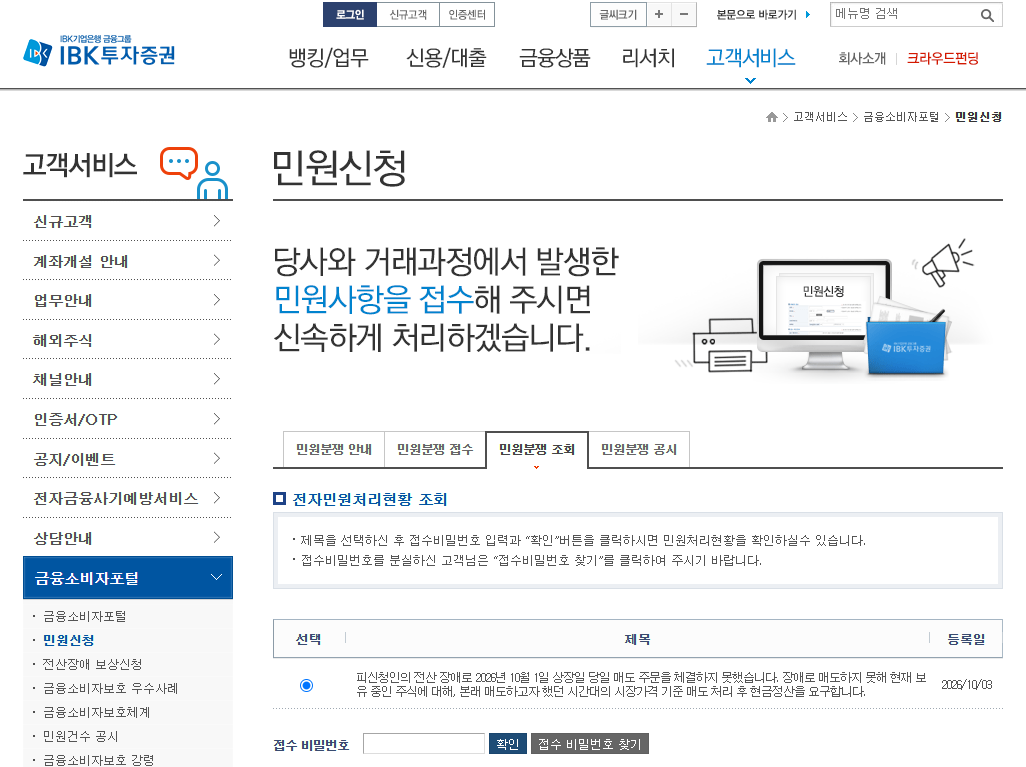
Task: Open 전산장애 보상신청 in sidebar
Action: click(x=92, y=664)
